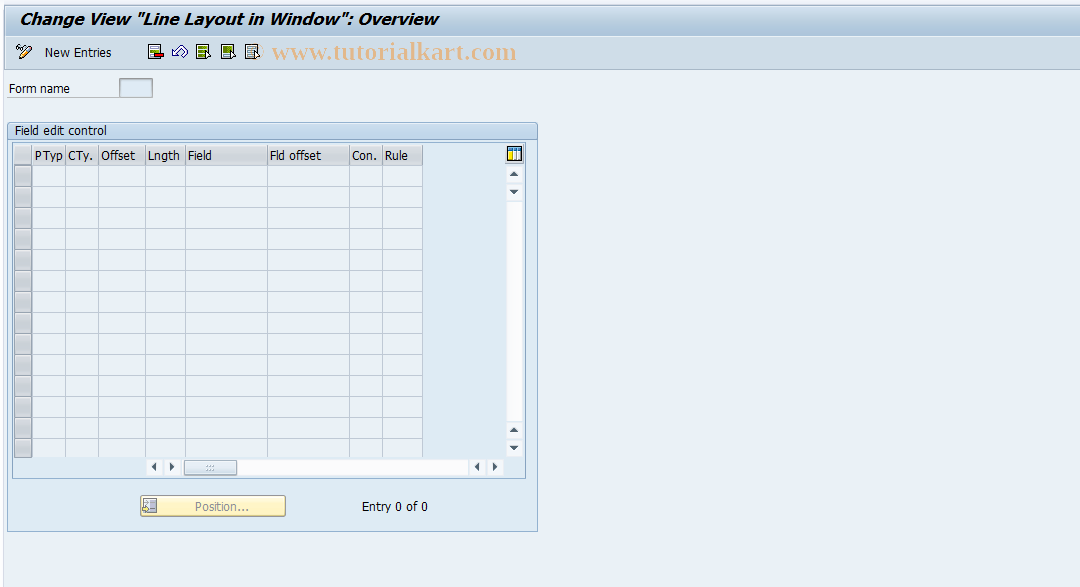Click the left-end scroll-left arrow of the horizontal scrollbar
1080x587 pixels.
(154, 467)
